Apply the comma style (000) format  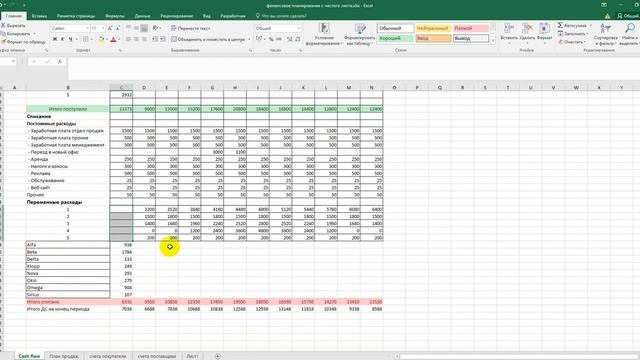click(x=279, y=39)
